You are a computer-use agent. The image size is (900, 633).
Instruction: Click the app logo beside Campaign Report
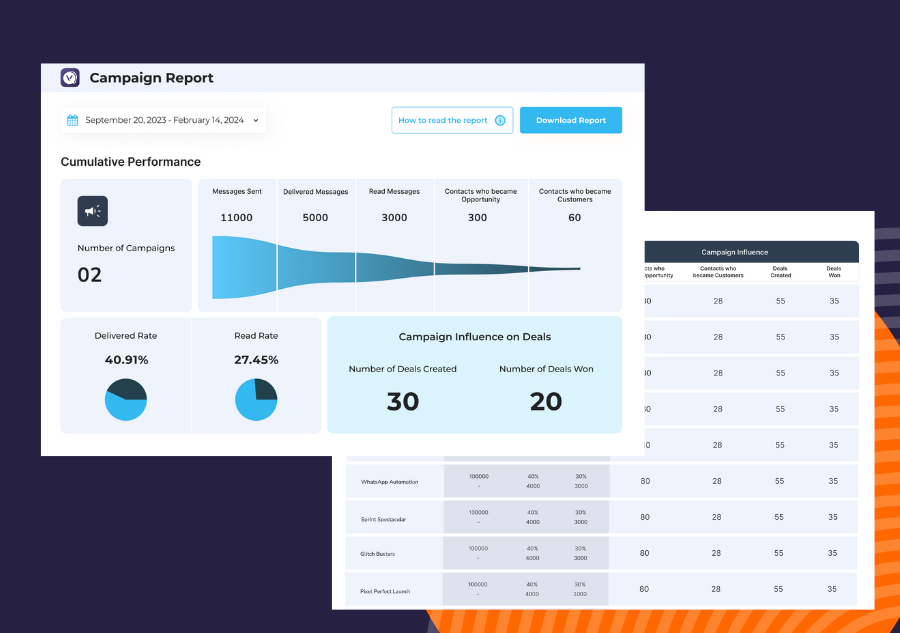[70, 78]
